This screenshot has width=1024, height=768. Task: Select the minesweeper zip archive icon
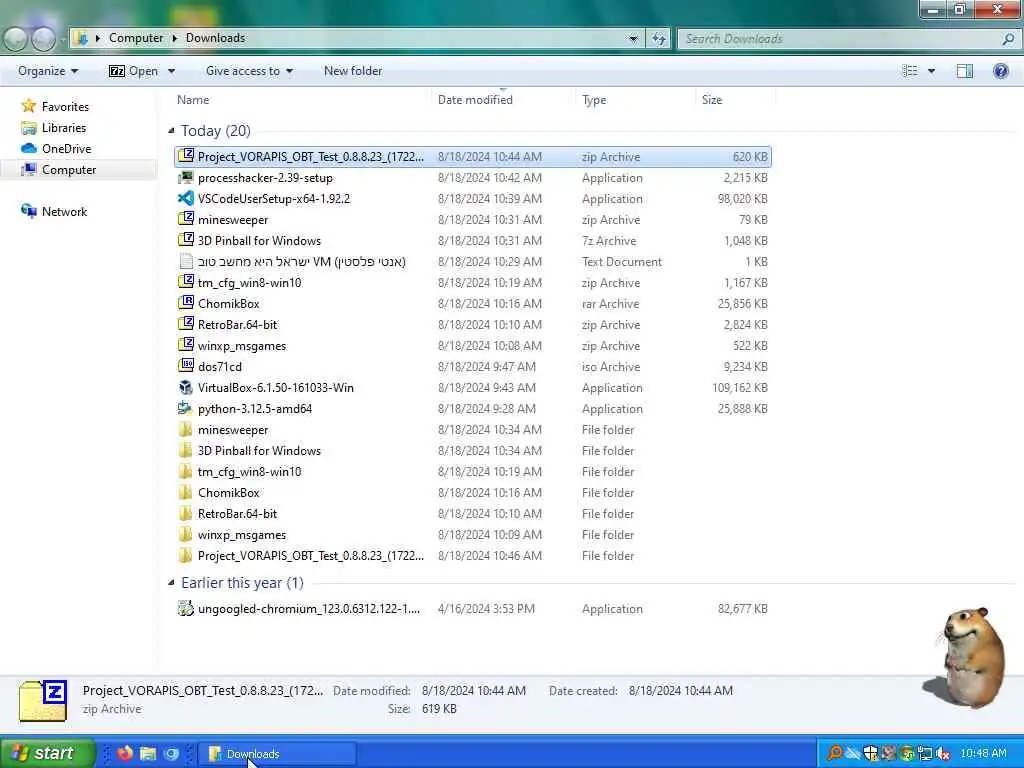186,219
